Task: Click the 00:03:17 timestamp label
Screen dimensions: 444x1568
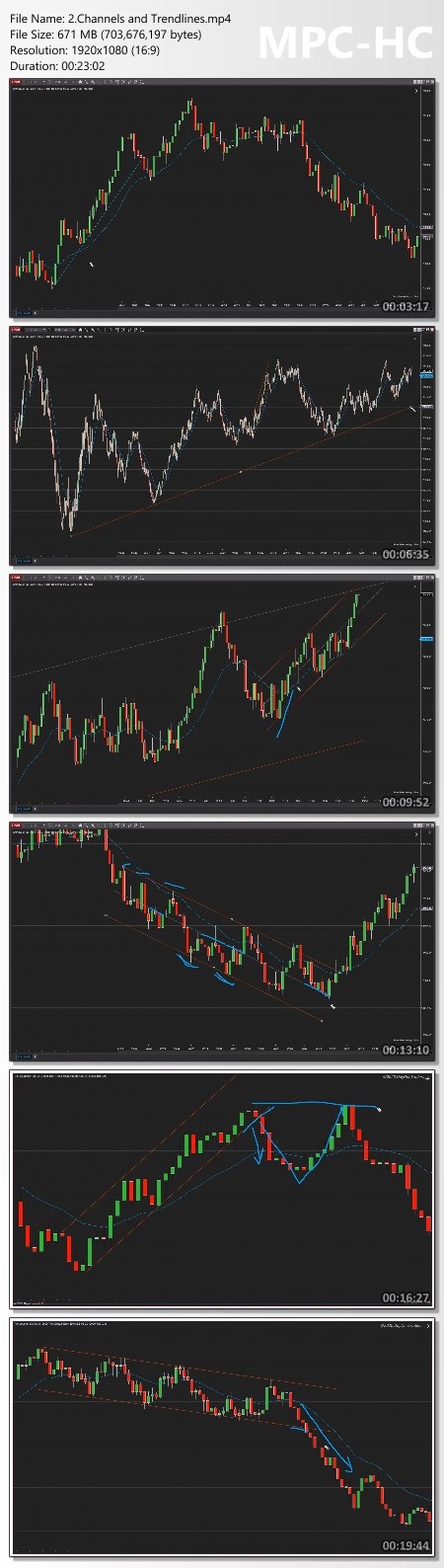Action: point(407,307)
